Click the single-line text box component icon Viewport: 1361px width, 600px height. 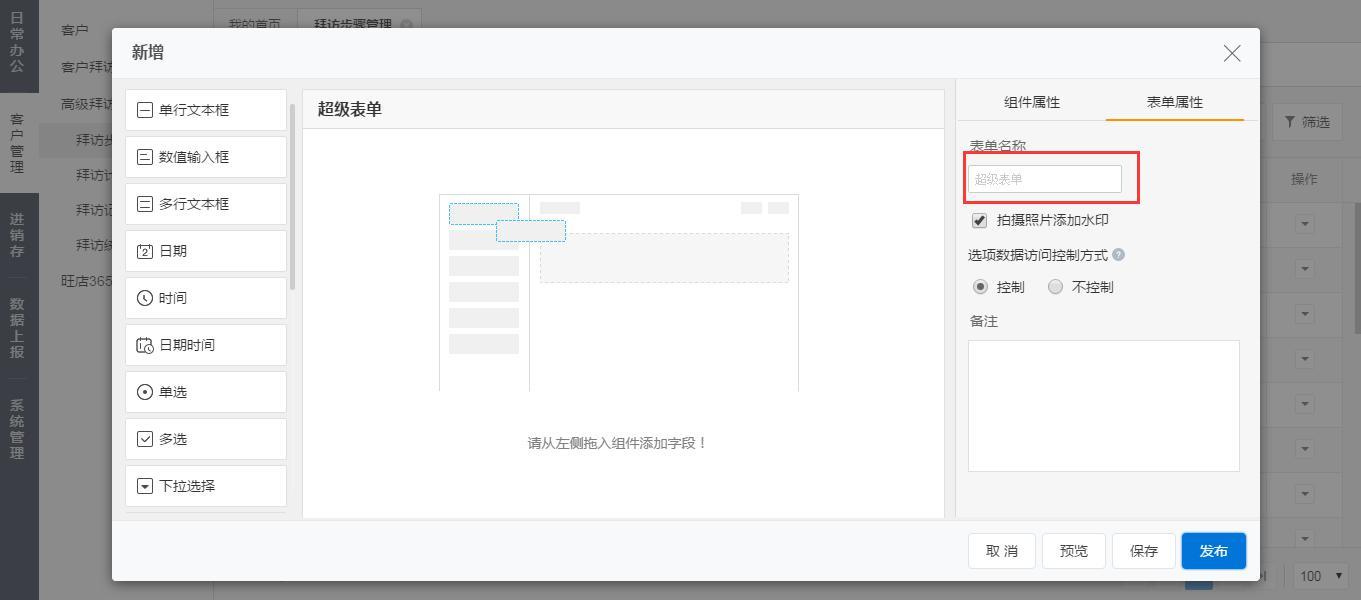pos(145,110)
